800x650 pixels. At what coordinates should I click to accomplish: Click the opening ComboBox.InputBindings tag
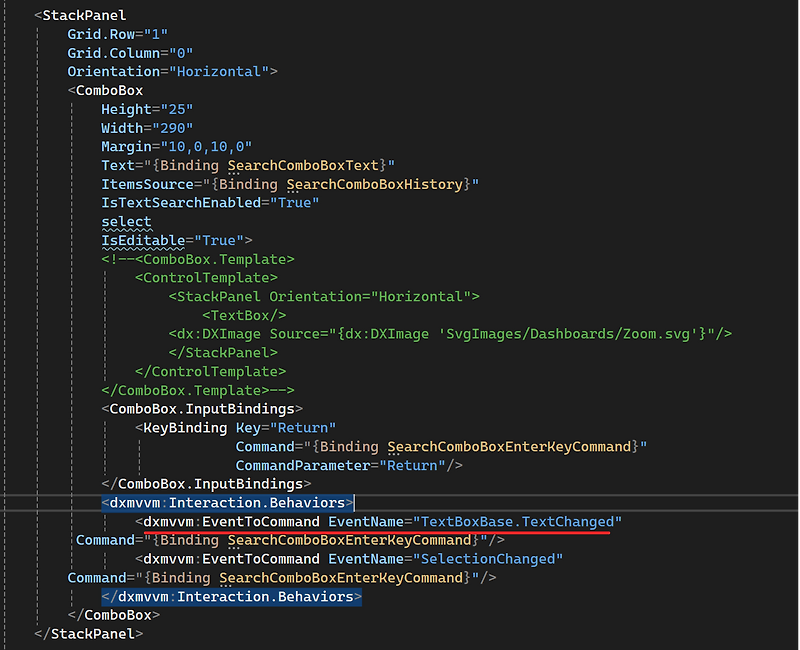(x=202, y=409)
